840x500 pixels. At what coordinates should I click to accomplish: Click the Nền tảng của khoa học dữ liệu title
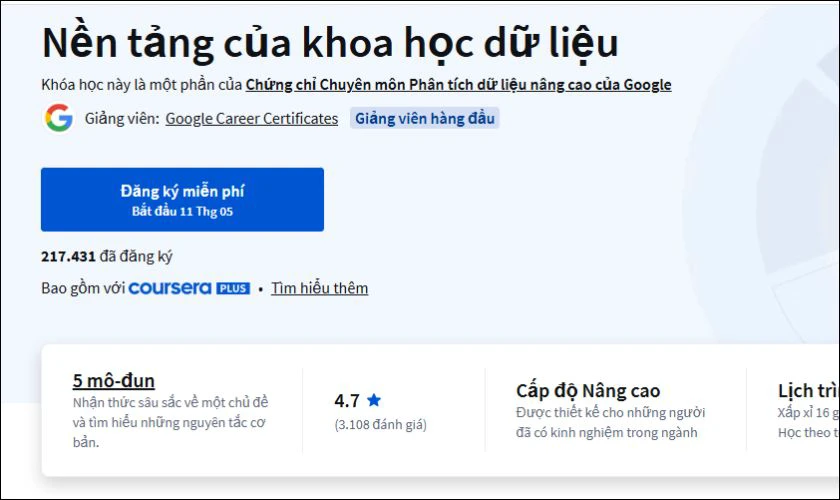[330, 43]
